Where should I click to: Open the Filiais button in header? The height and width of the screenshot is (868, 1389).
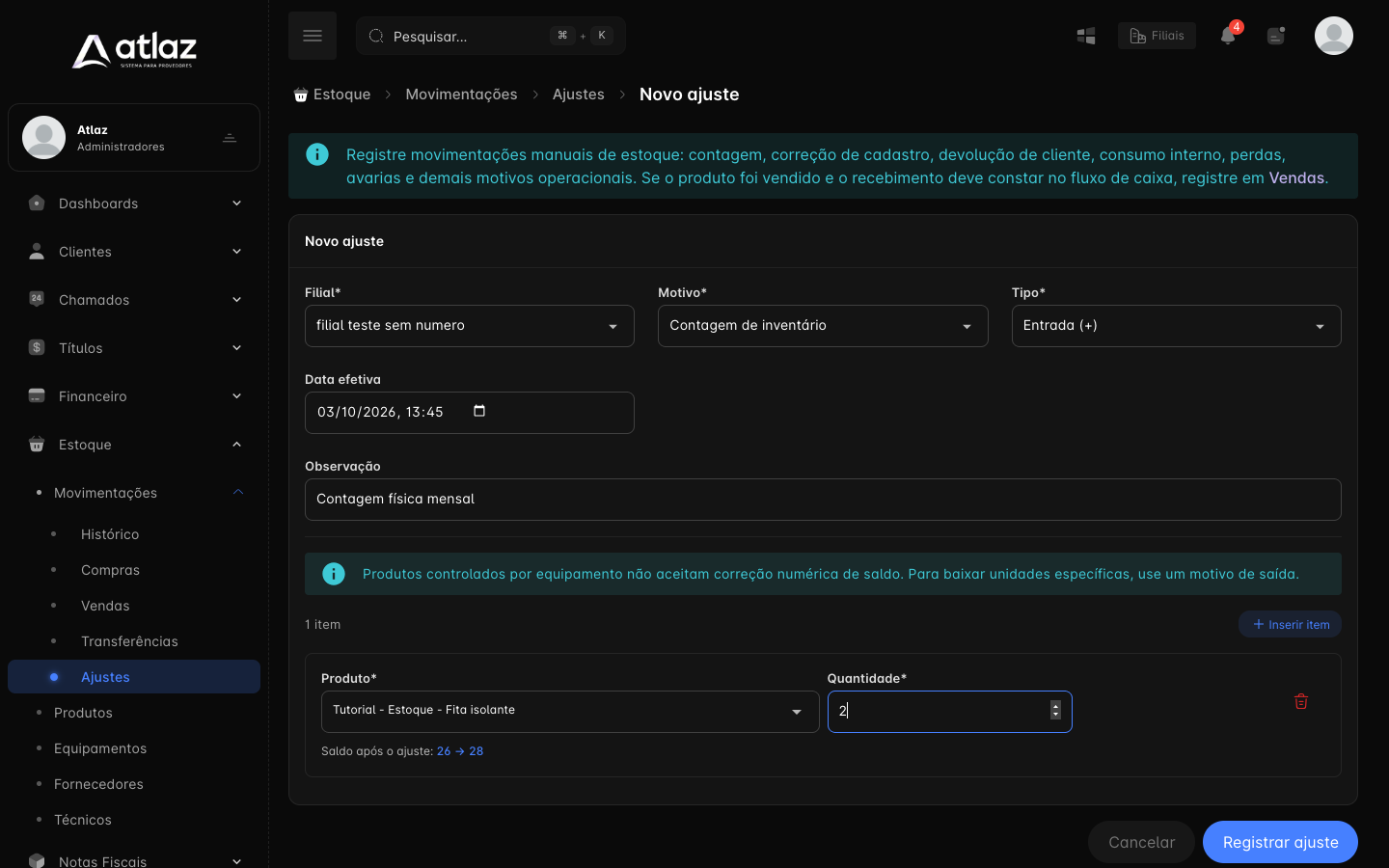1157,36
